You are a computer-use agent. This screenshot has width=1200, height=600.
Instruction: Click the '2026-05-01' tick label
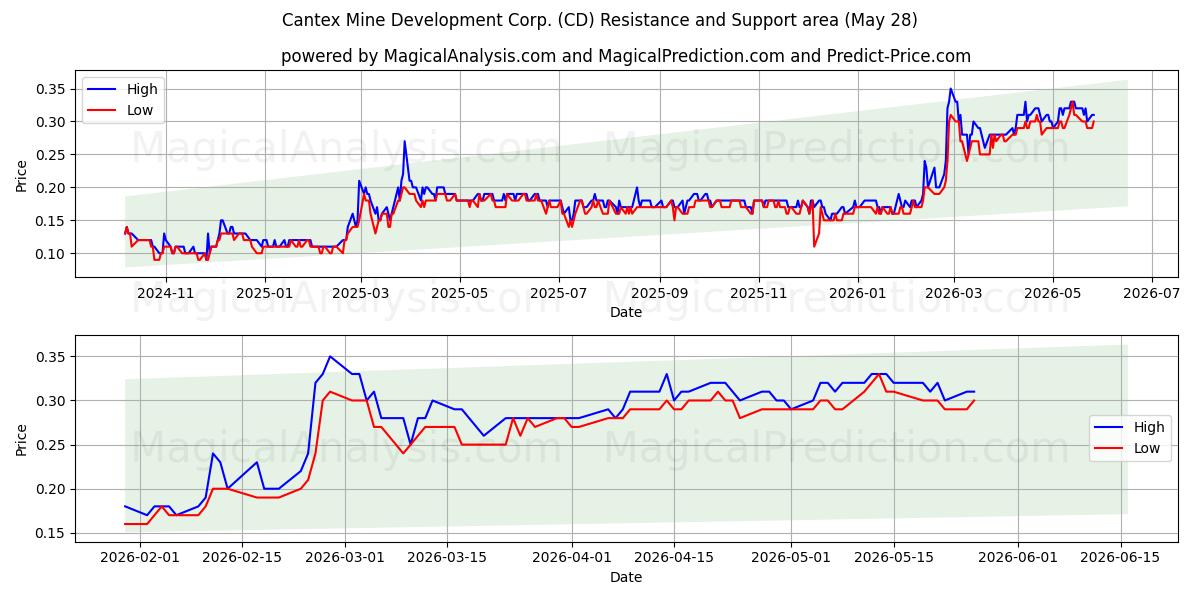point(790,558)
